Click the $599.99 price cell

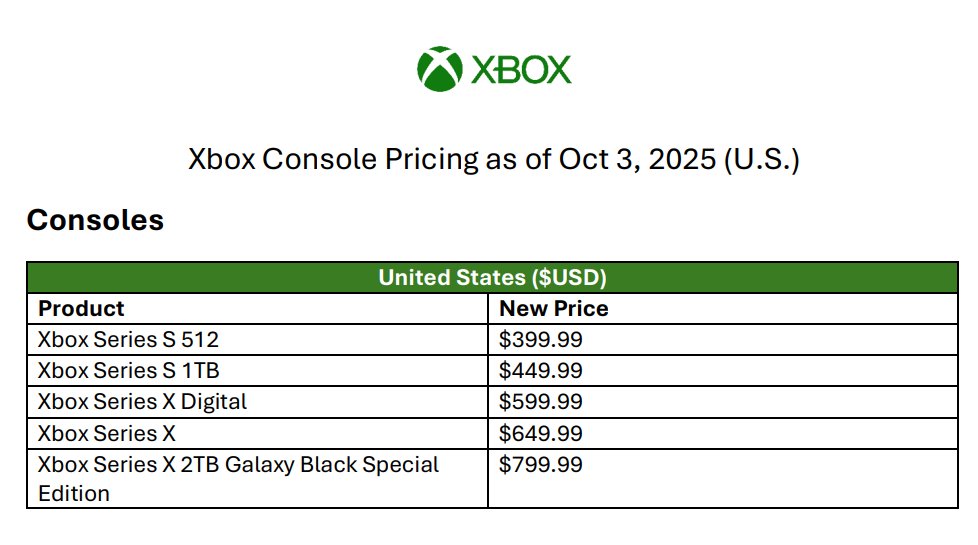click(540, 401)
